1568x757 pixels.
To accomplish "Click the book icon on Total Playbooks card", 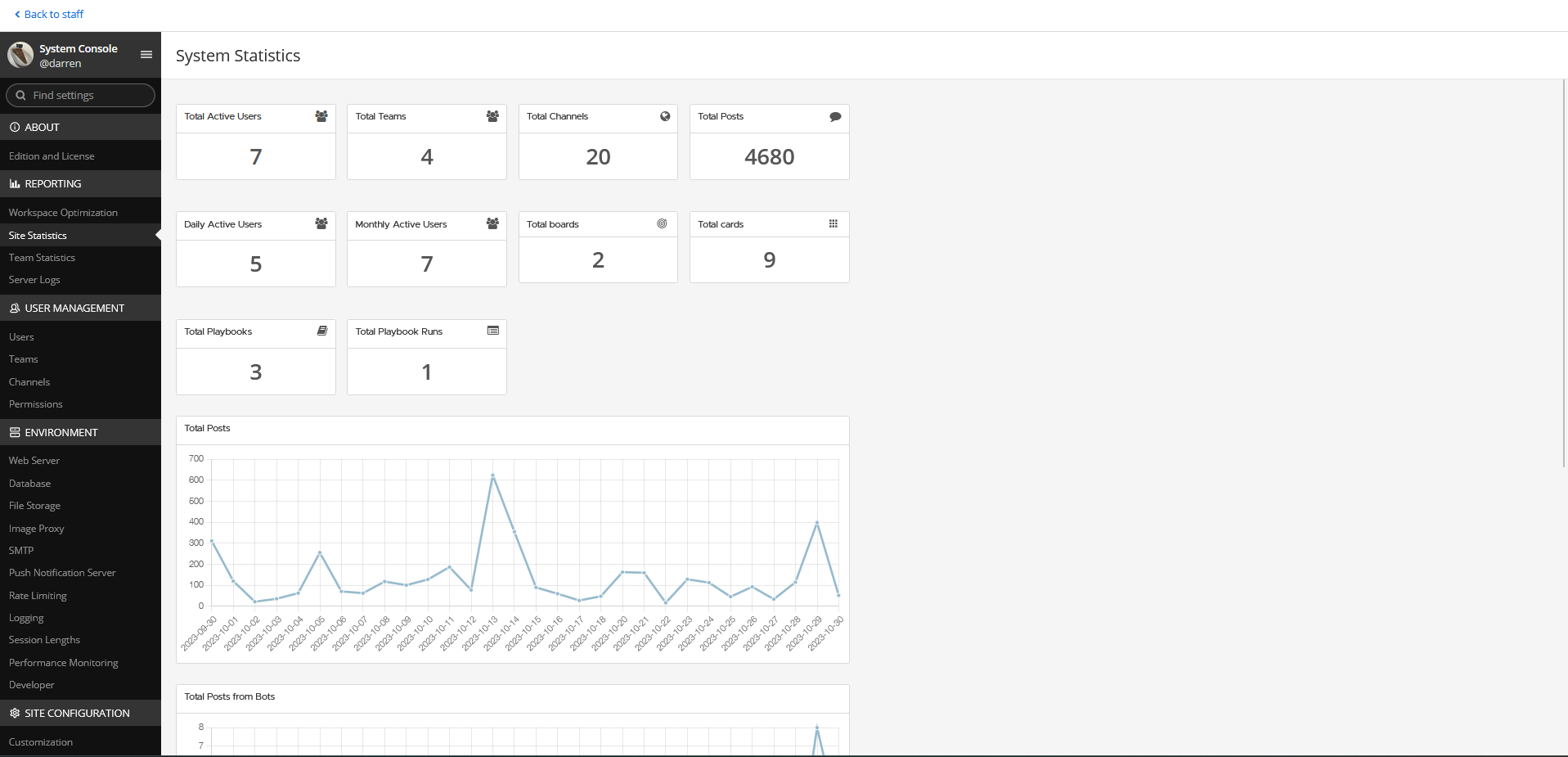I will point(322,331).
